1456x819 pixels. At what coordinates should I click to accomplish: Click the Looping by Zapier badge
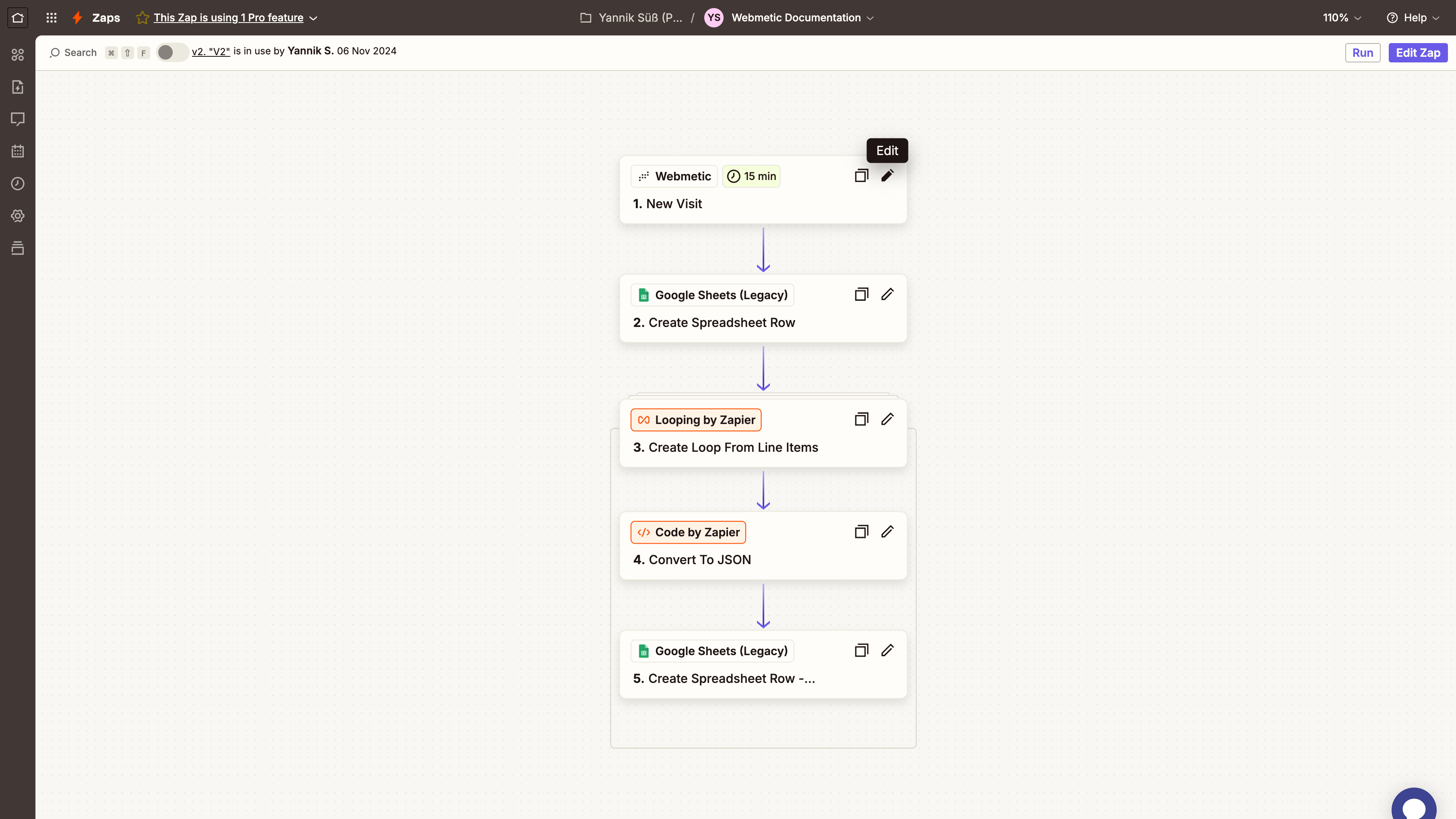(696, 420)
